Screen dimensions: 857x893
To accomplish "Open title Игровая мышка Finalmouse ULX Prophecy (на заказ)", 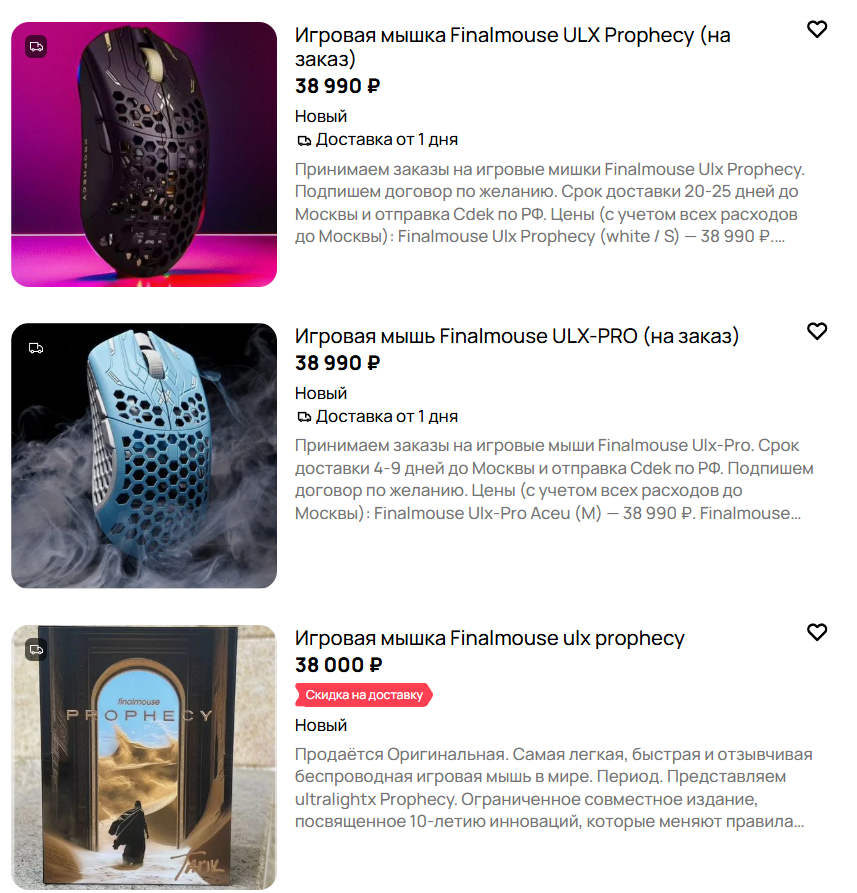I will click(x=512, y=47).
